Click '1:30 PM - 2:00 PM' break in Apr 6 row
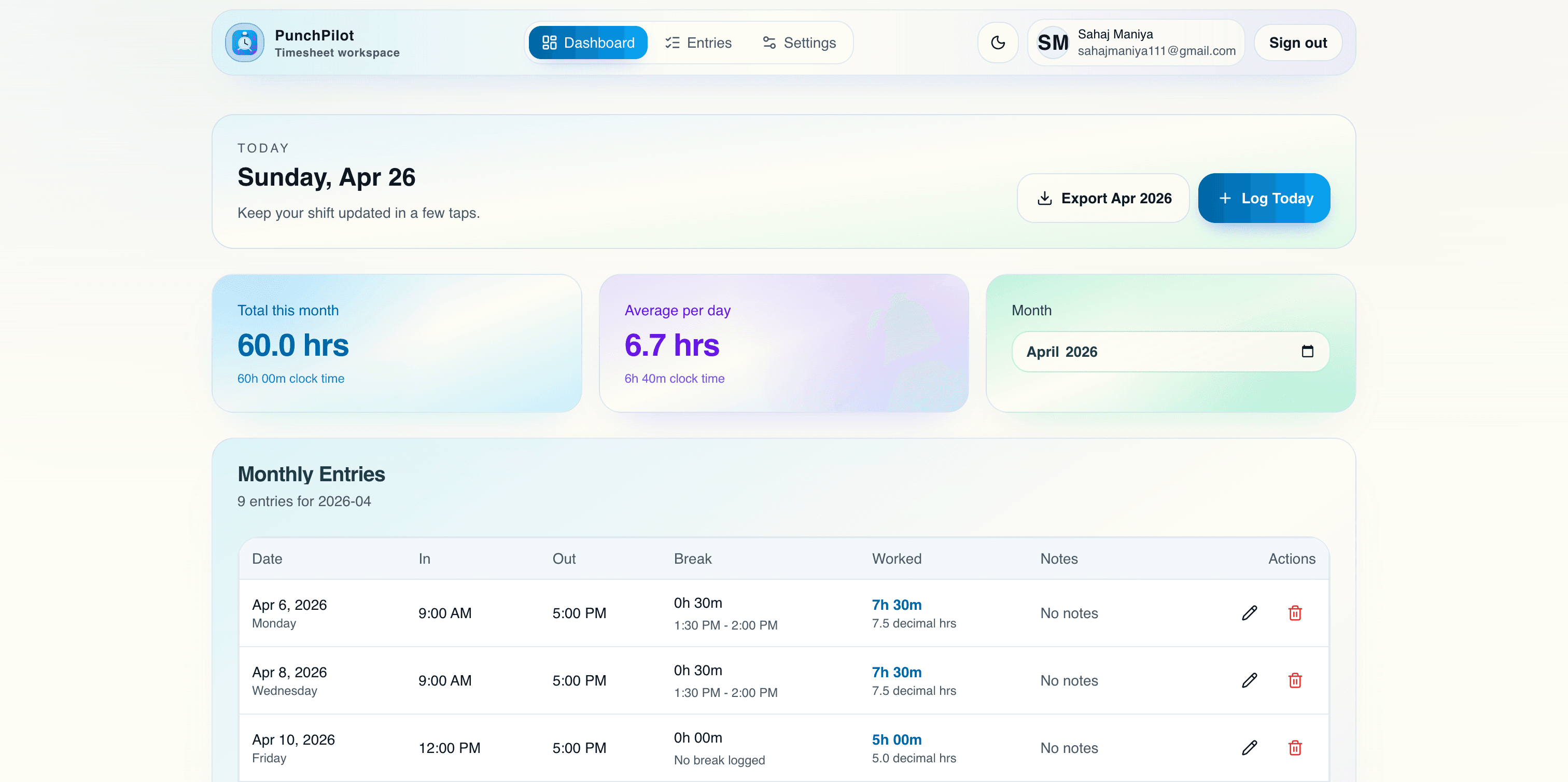Image resolution: width=1568 pixels, height=782 pixels. click(725, 625)
